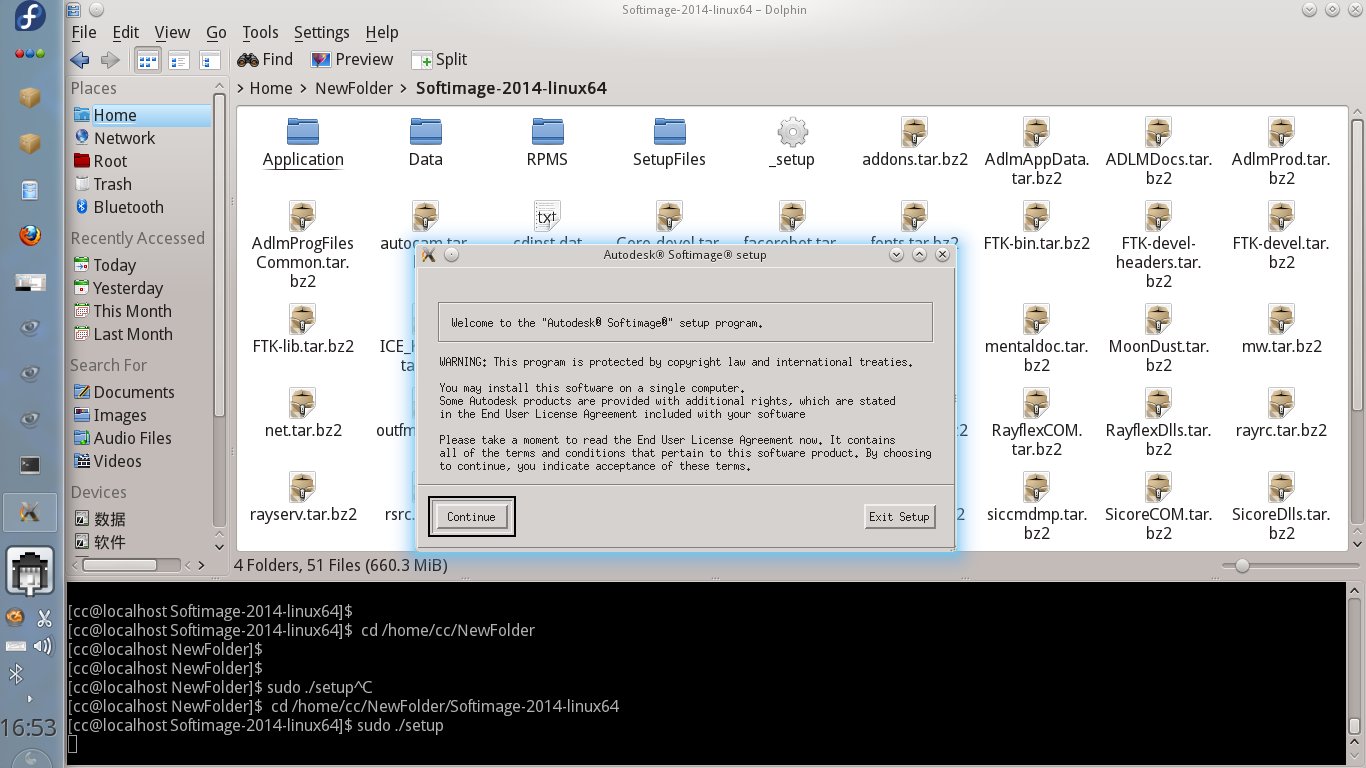Viewport: 1366px width, 768px height.
Task: Select FTK-devel-headers.tar.bz2 archive icon
Action: (1159, 215)
